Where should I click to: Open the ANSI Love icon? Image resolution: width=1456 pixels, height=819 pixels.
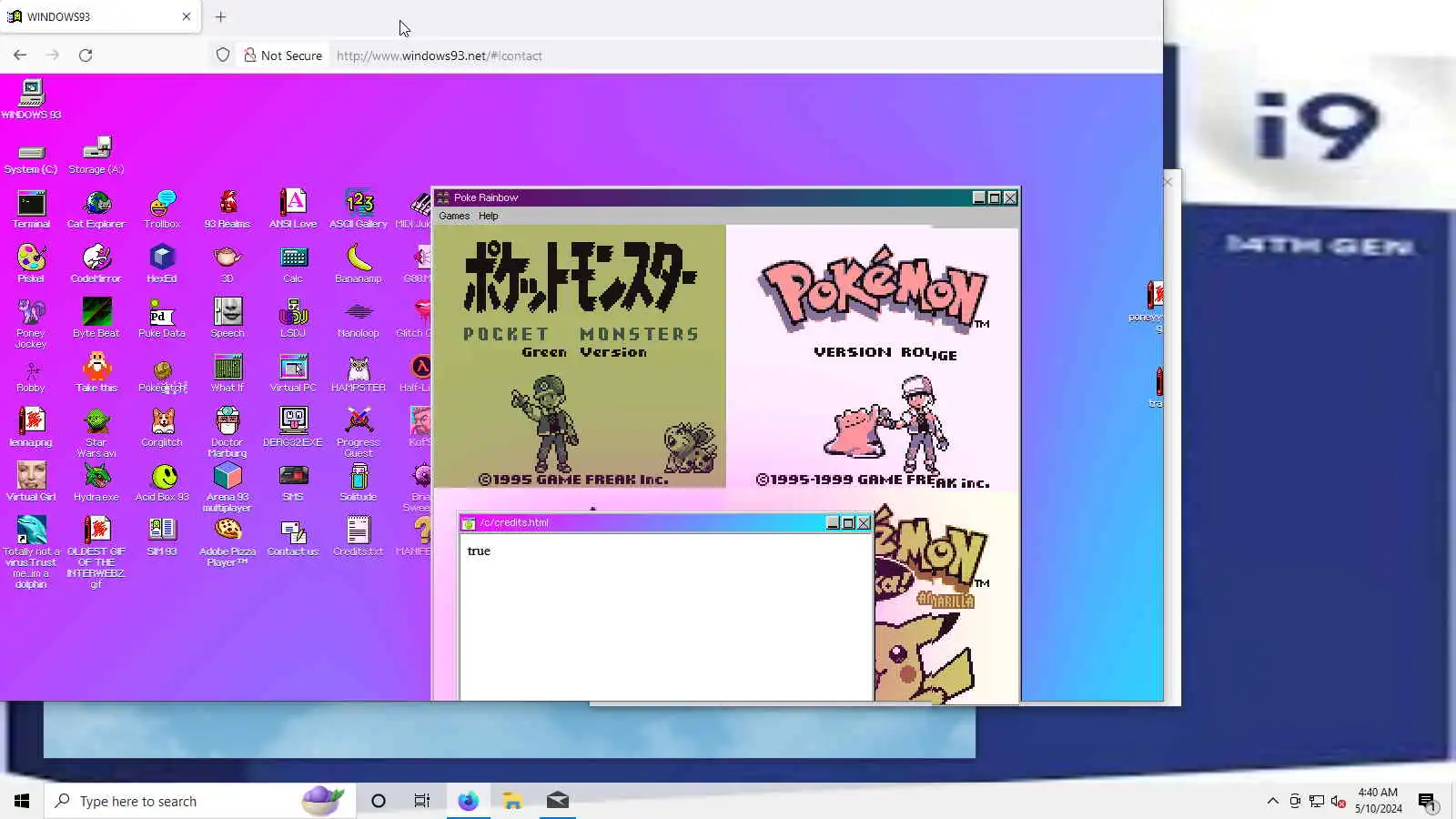293,209
